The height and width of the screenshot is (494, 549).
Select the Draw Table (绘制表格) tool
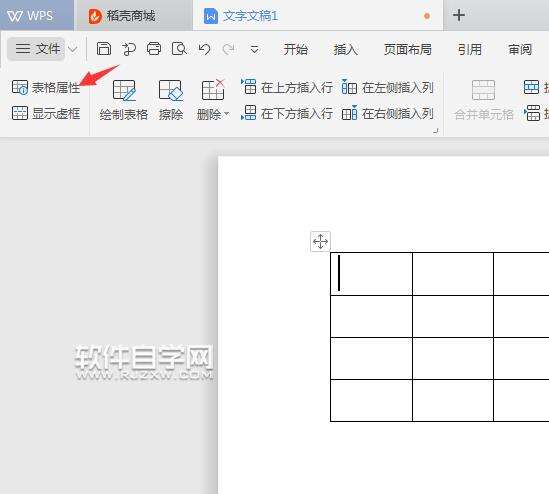click(x=124, y=100)
